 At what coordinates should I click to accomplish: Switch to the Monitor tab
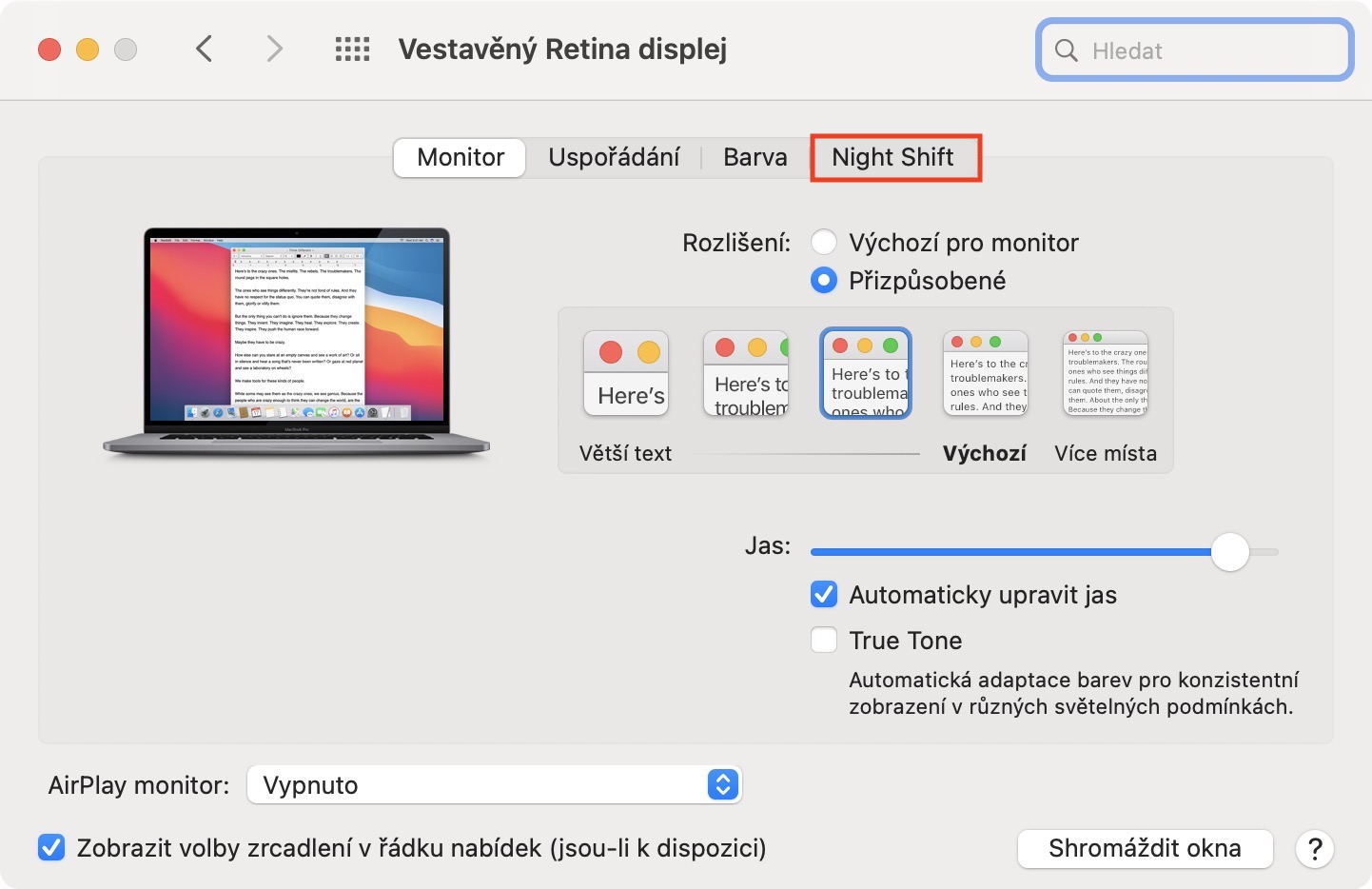[x=461, y=157]
